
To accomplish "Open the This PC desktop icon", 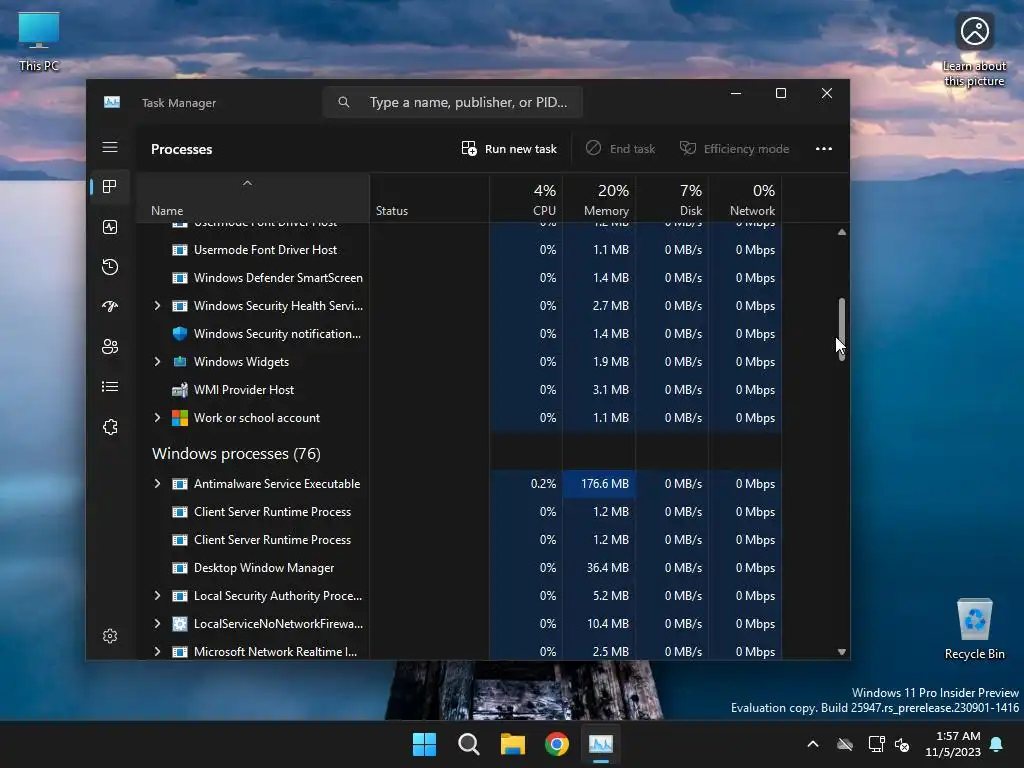I will point(39,42).
